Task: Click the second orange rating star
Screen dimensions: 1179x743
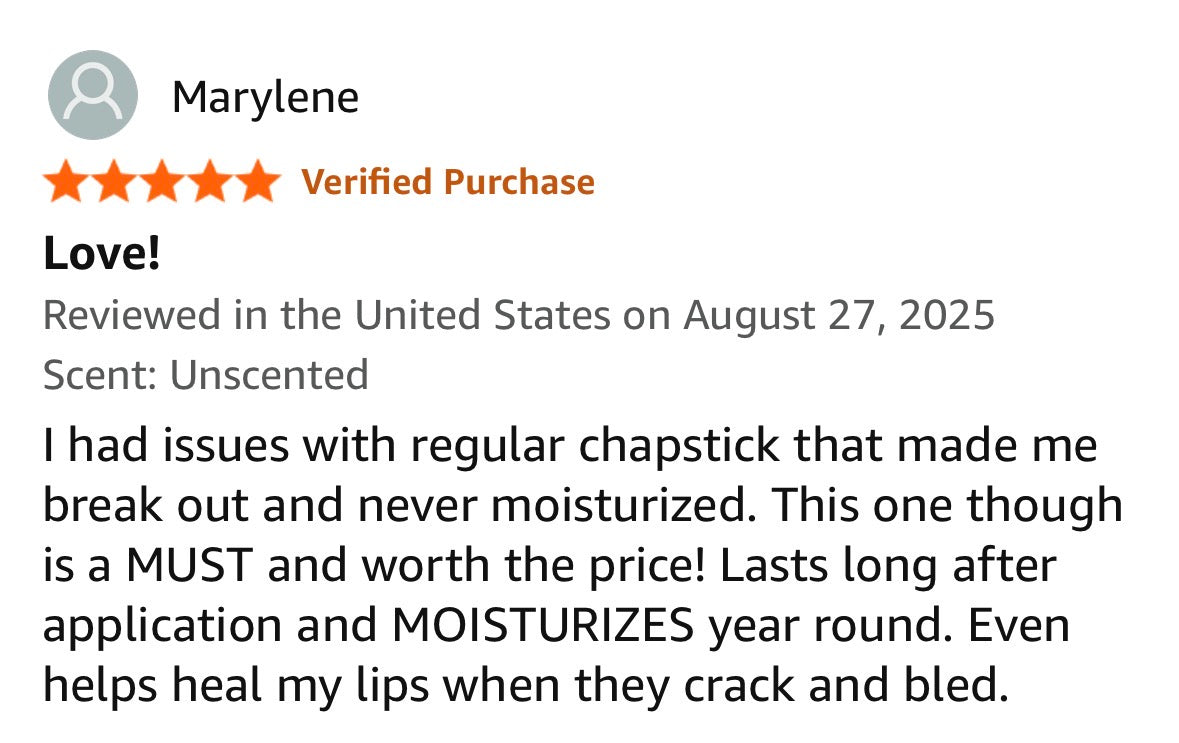Action: coord(114,182)
